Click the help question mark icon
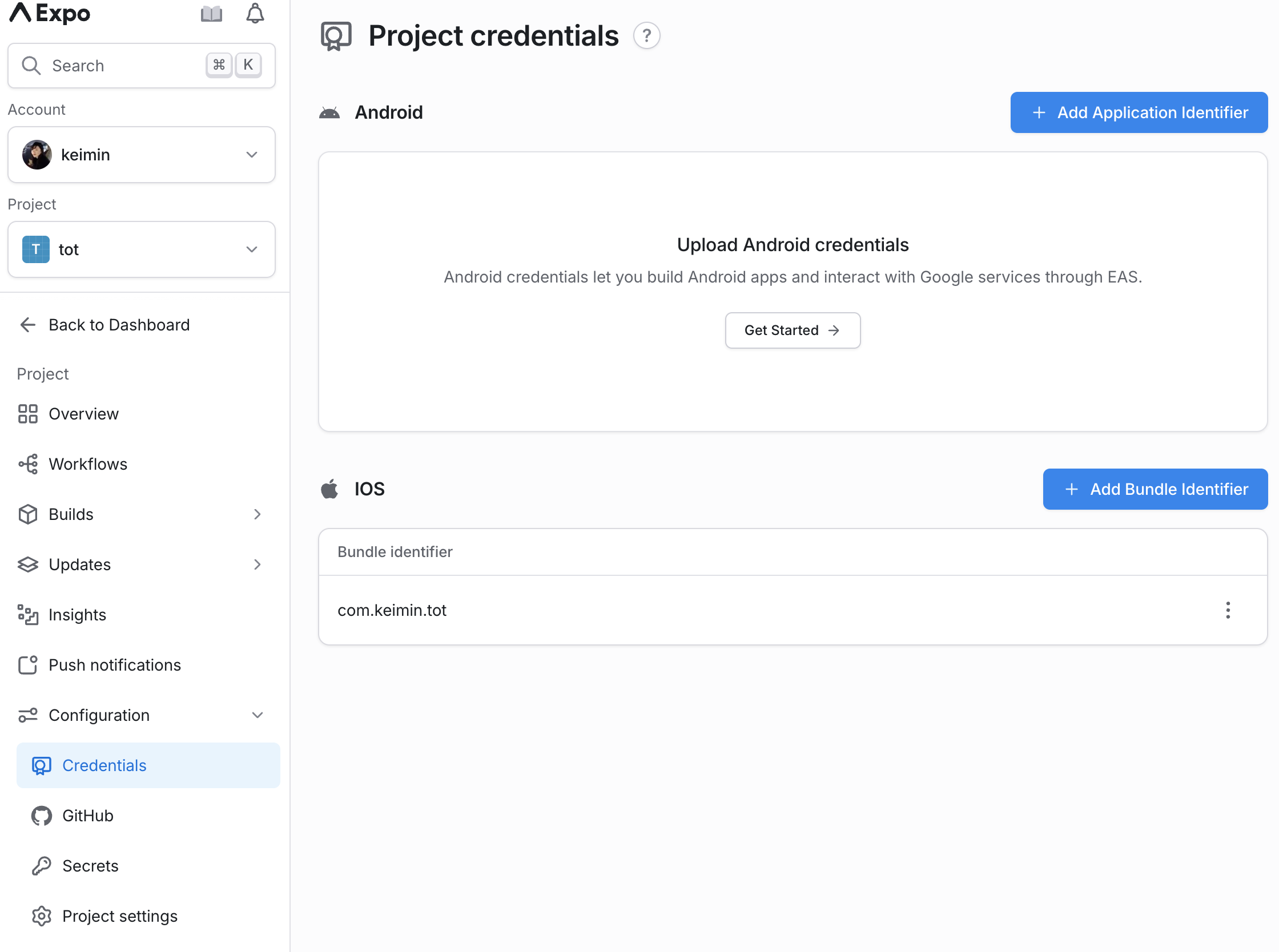Screen dimensions: 1279x952 point(646,36)
